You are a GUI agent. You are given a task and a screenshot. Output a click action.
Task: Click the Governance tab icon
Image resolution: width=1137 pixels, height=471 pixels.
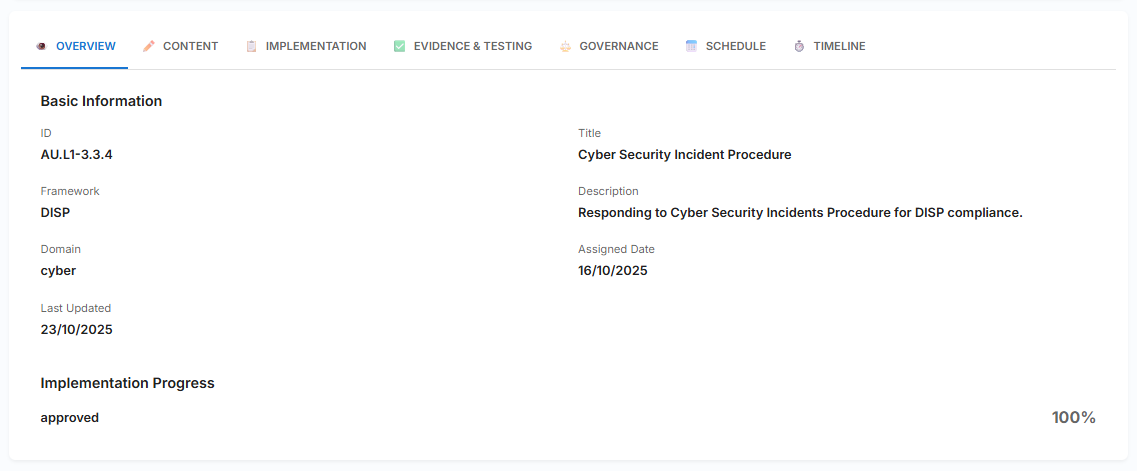[x=566, y=46]
